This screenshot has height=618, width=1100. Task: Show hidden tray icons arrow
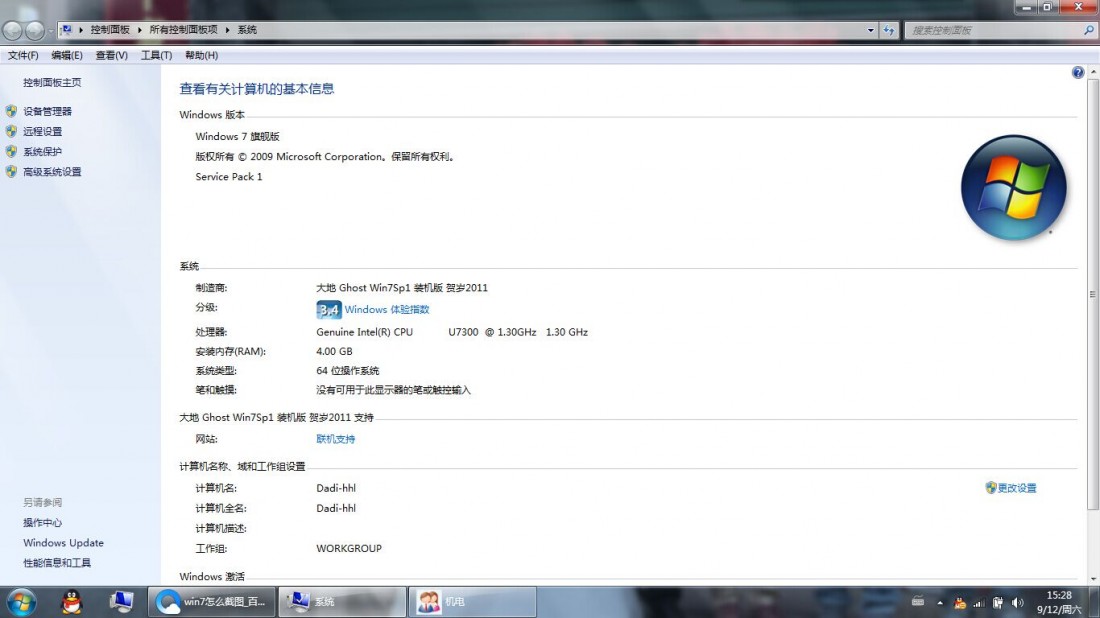[940, 603]
